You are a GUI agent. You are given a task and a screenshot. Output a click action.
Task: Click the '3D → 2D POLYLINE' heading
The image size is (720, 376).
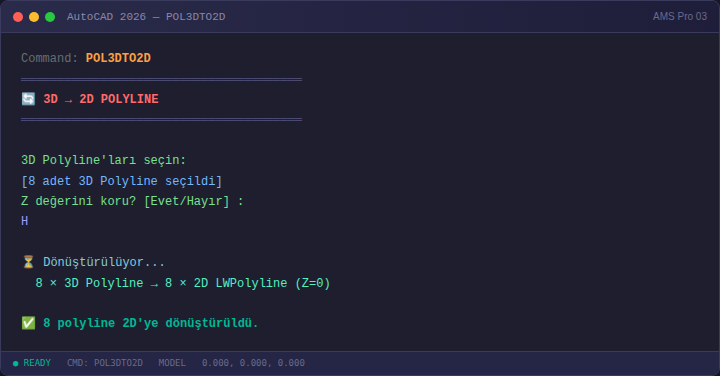point(101,99)
